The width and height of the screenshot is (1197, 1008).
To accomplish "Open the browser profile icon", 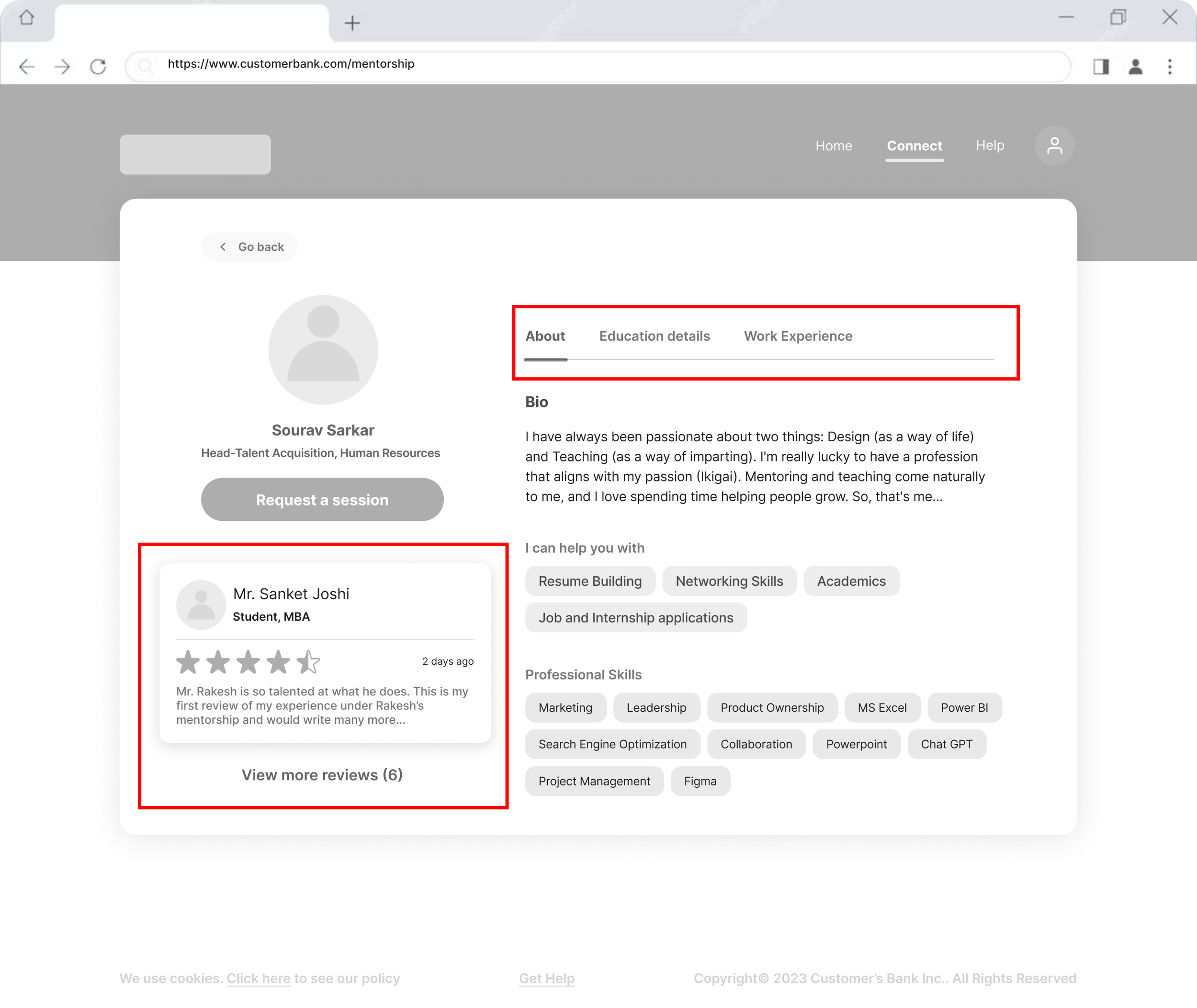I will [1135, 67].
